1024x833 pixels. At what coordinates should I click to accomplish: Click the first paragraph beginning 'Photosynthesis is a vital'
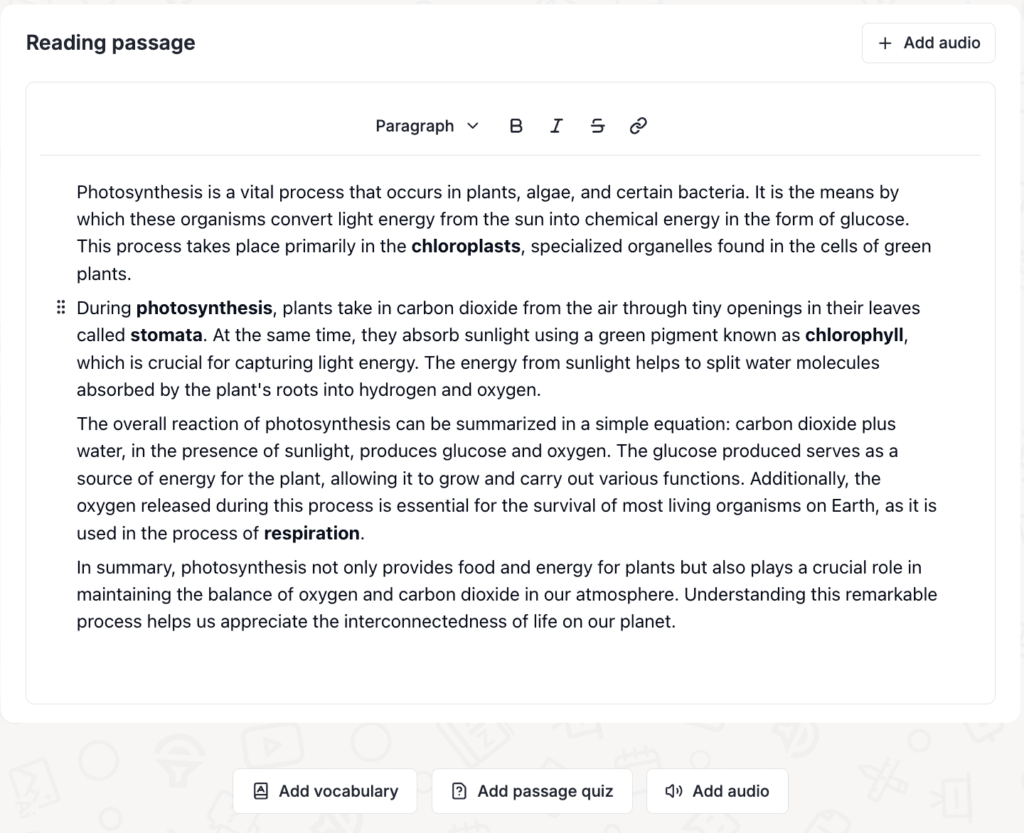pos(504,233)
